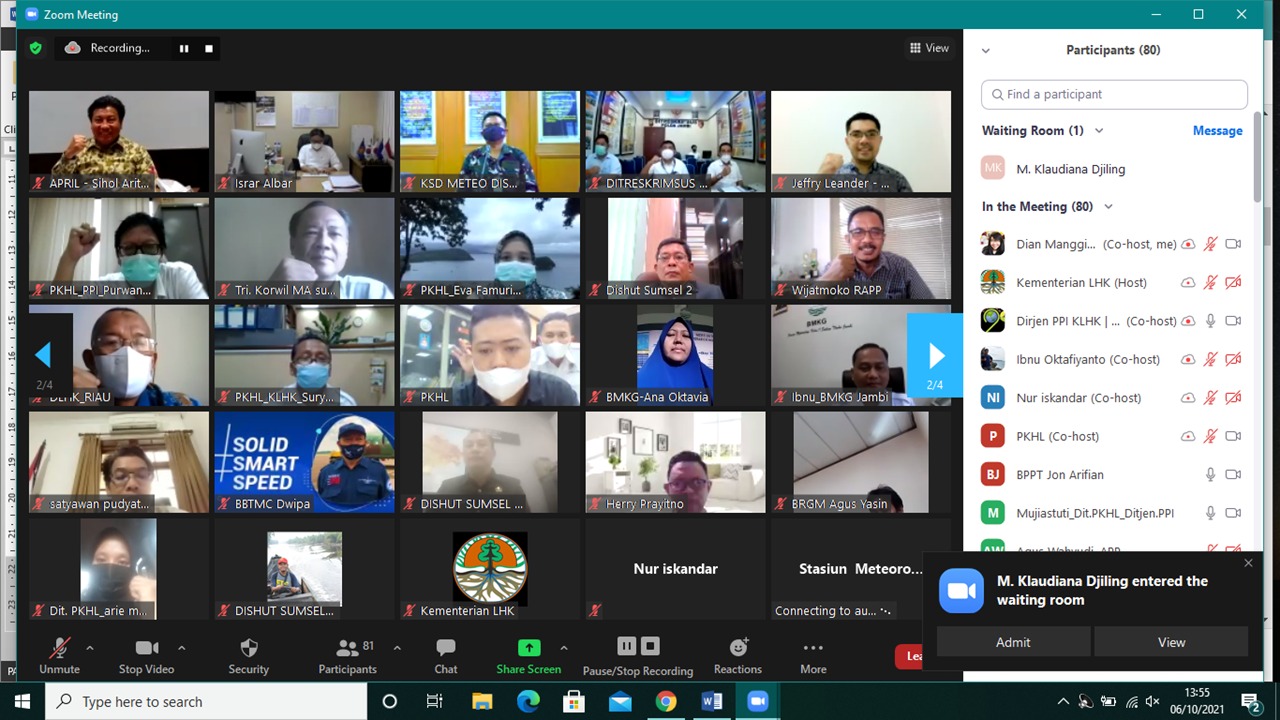Open the participants panel chevron menu

tap(986, 50)
